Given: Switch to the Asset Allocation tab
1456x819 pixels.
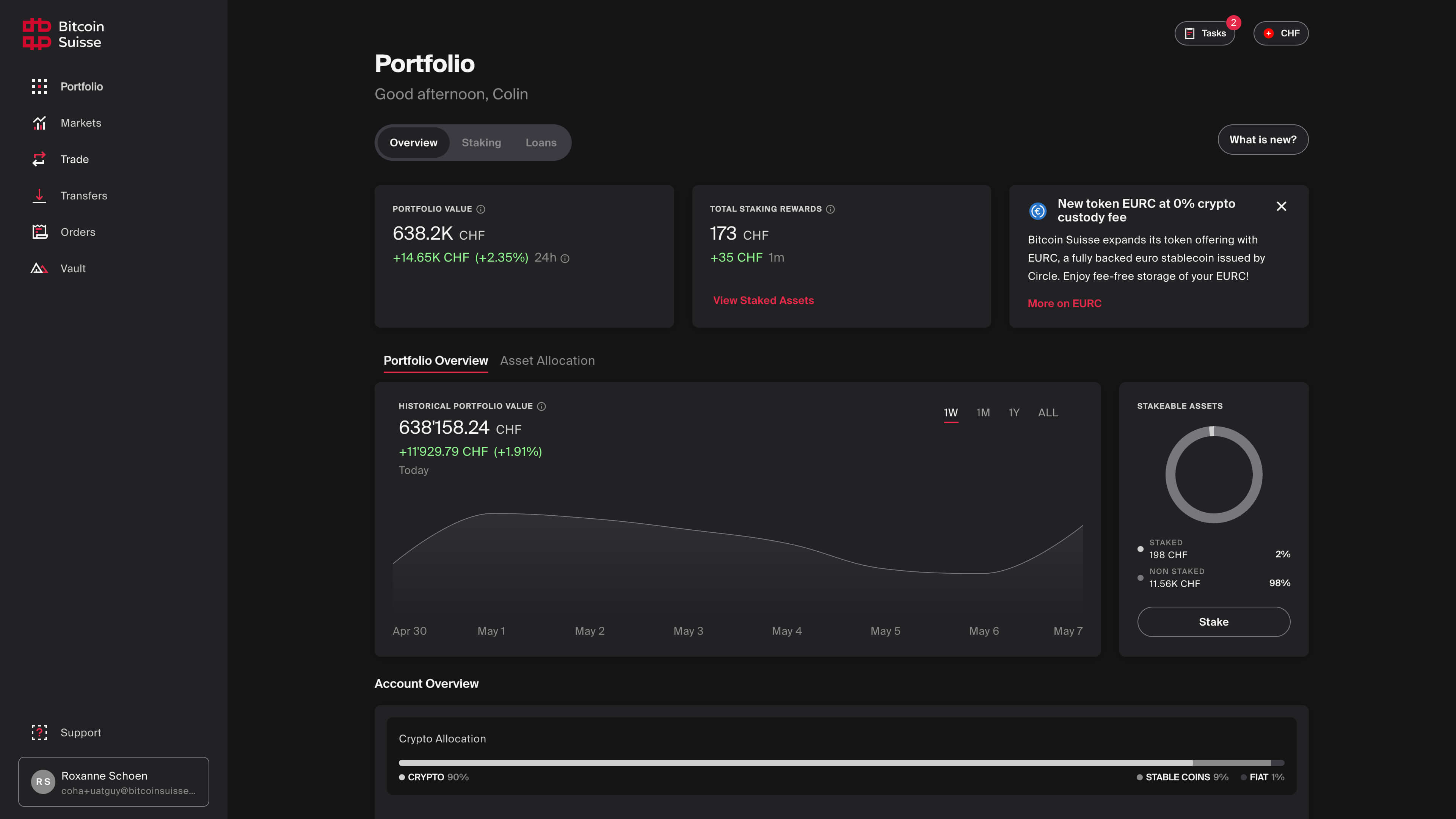Looking at the screenshot, I should click(x=547, y=361).
